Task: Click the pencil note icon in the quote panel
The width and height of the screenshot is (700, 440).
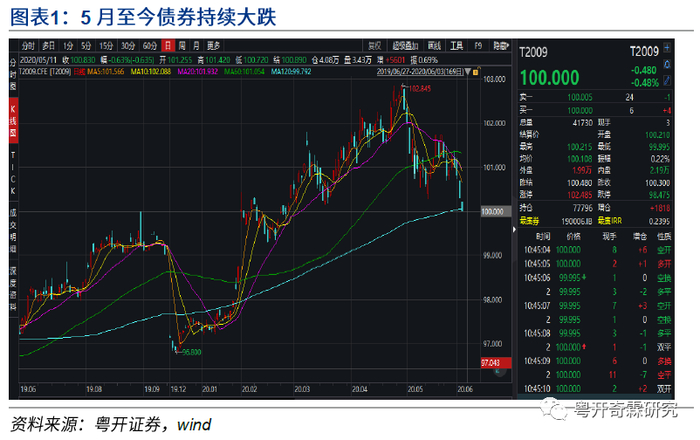Action: click(x=667, y=80)
